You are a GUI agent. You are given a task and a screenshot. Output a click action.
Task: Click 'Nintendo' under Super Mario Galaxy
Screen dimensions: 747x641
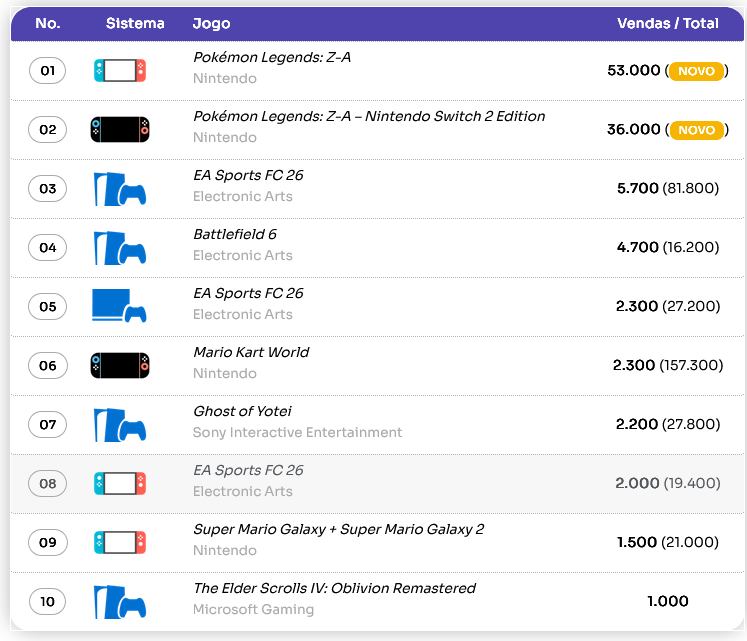(x=225, y=550)
